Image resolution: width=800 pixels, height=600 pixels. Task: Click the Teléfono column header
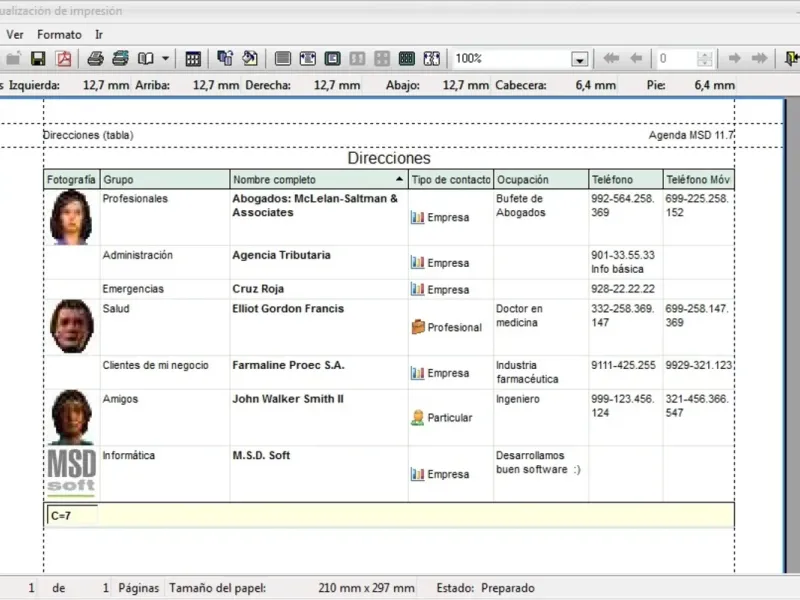[624, 180]
